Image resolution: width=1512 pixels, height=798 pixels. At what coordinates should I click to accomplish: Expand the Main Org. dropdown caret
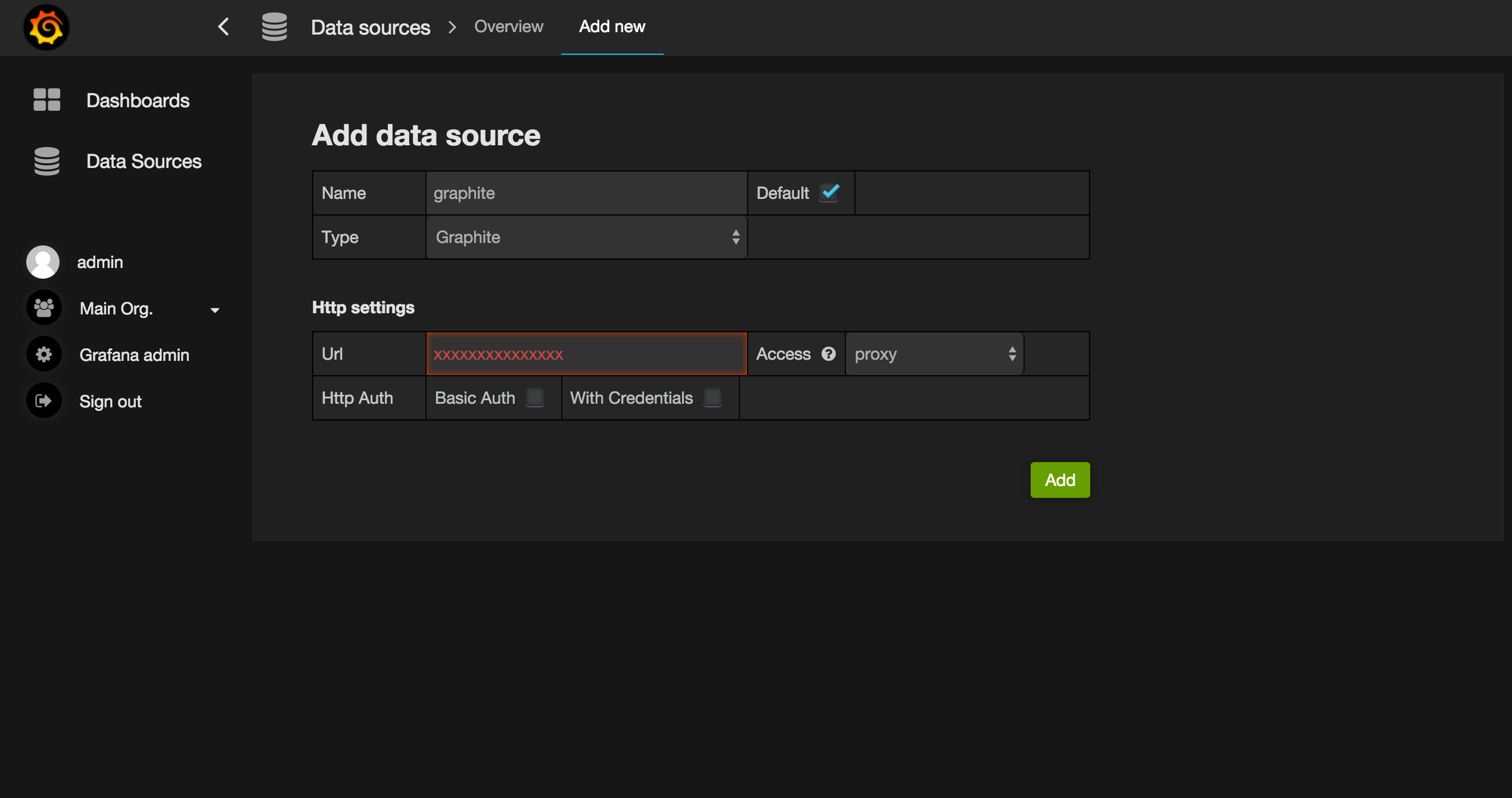tap(215, 310)
